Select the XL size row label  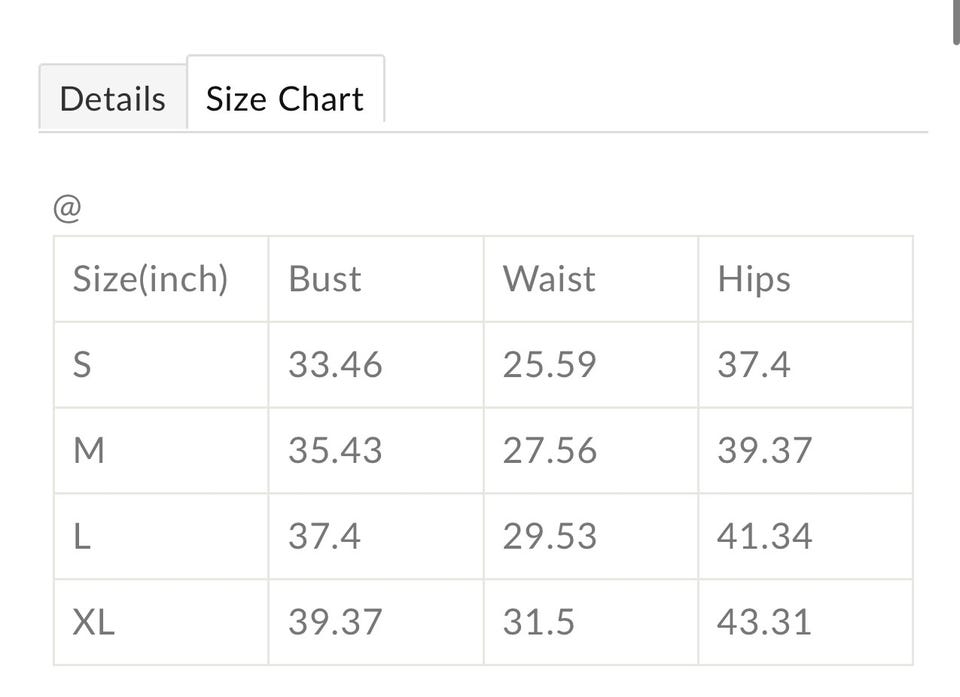(x=93, y=623)
